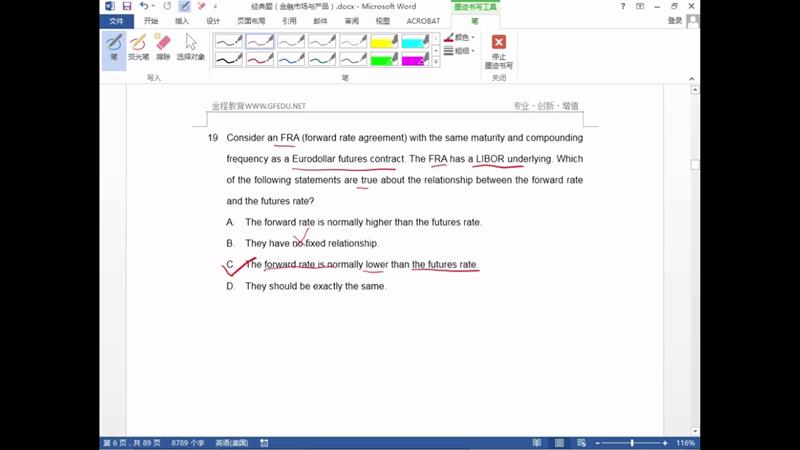
Task: Click the Sign in (登录) link
Action: pos(674,21)
